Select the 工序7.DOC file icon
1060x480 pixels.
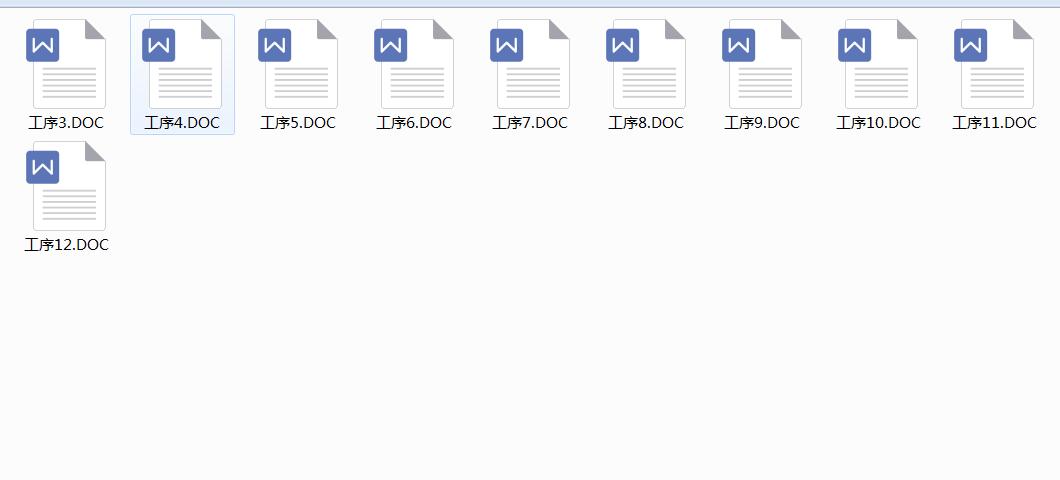(x=531, y=64)
